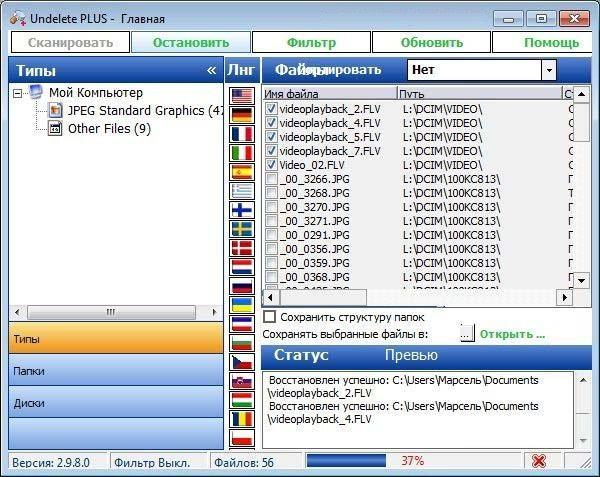Select the Greek flag language
This screenshot has width=600, height=477.
pos(242,191)
